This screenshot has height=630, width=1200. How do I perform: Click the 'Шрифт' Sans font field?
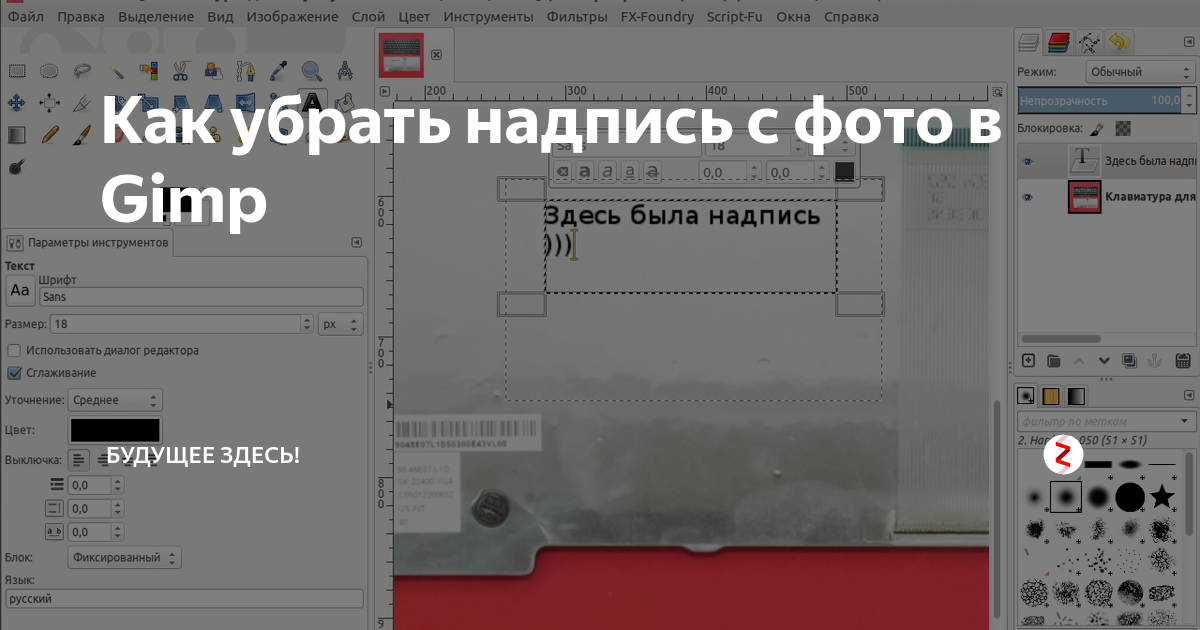tap(201, 297)
